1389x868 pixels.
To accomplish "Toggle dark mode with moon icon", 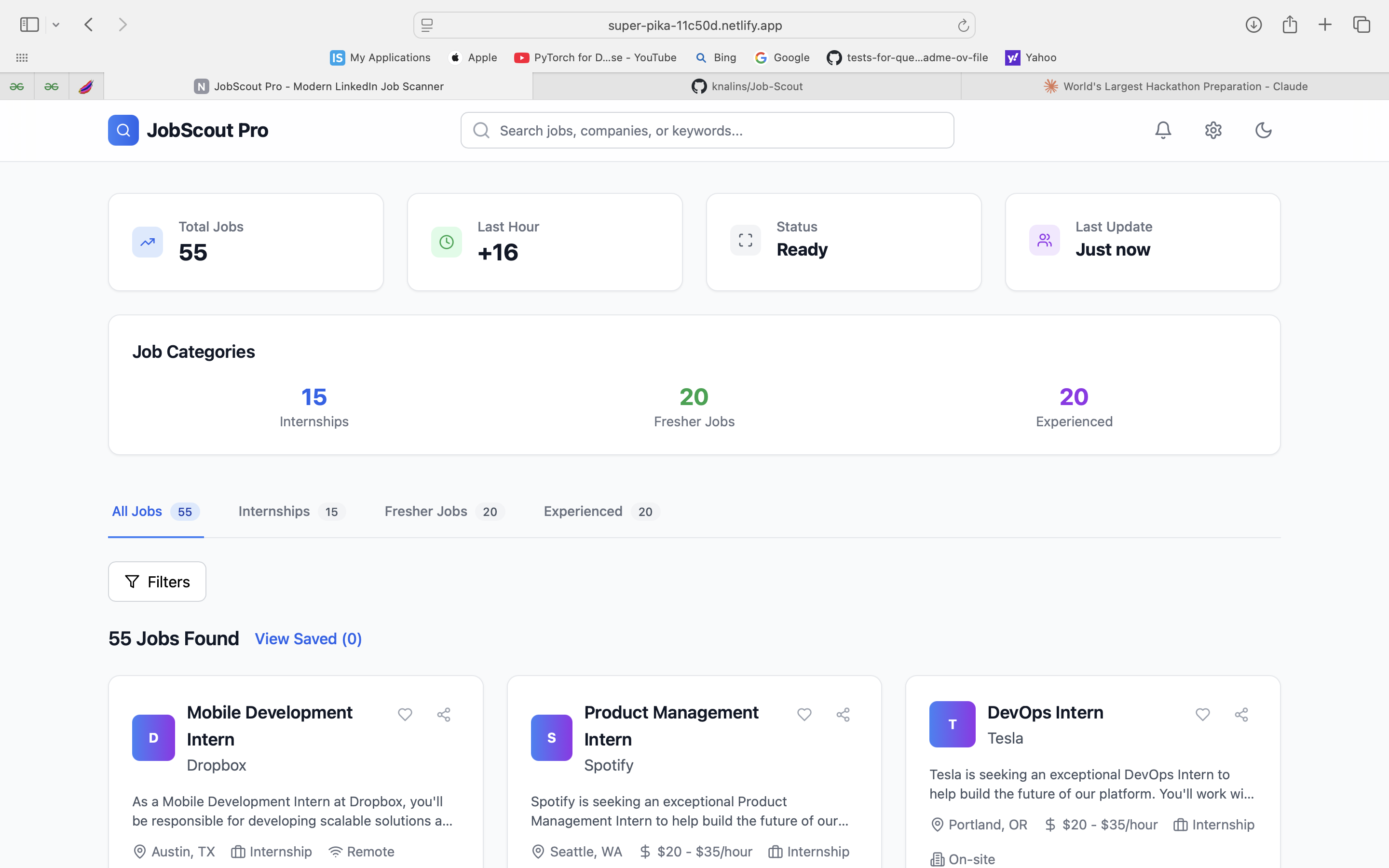I will (x=1263, y=130).
